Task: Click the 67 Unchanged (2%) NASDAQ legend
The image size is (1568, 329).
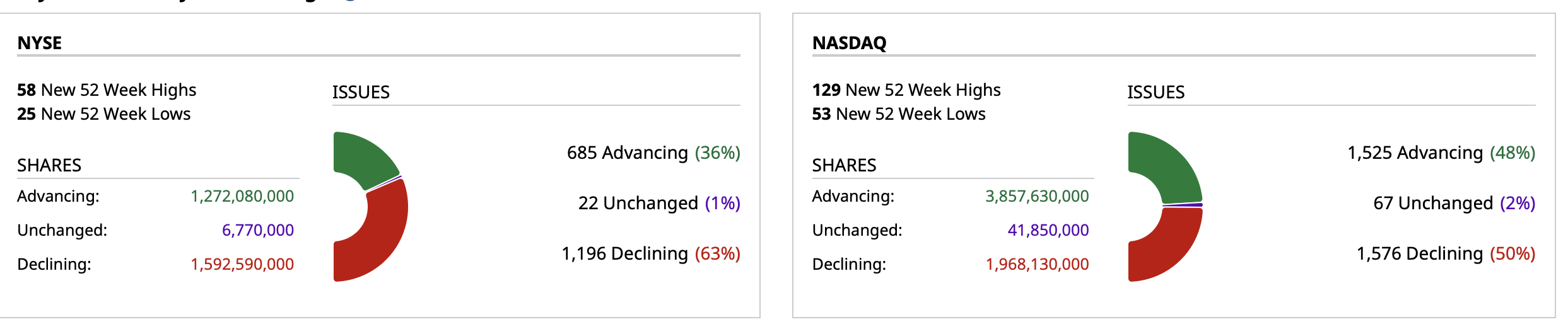Action: click(1454, 203)
